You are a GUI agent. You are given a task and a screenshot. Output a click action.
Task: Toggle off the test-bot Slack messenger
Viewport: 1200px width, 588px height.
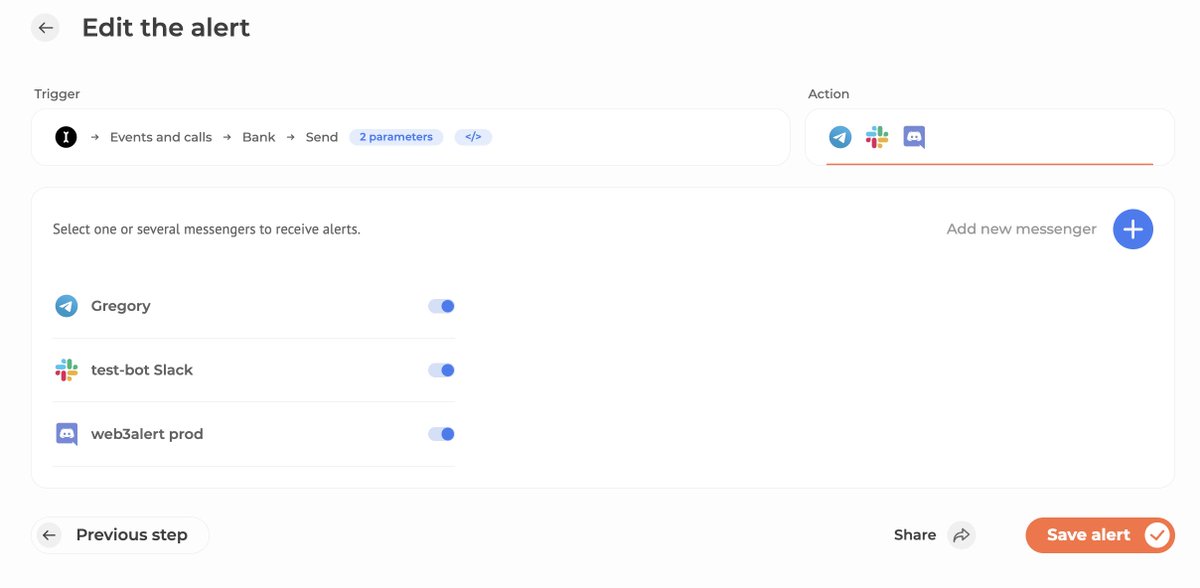click(441, 370)
